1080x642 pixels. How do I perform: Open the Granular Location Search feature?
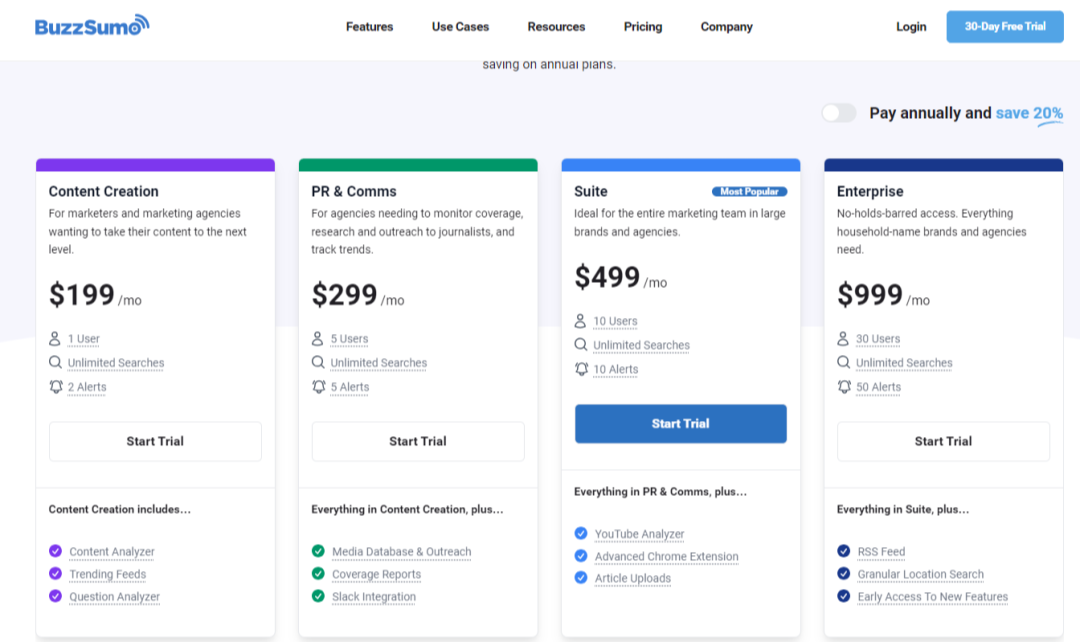point(920,574)
